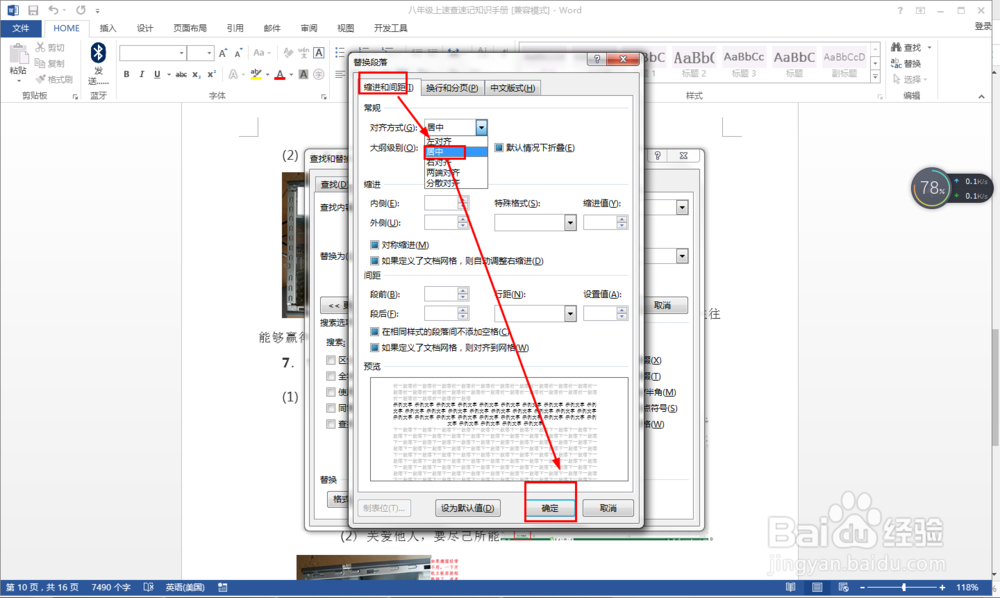Click the 确定 button to confirm

550,507
